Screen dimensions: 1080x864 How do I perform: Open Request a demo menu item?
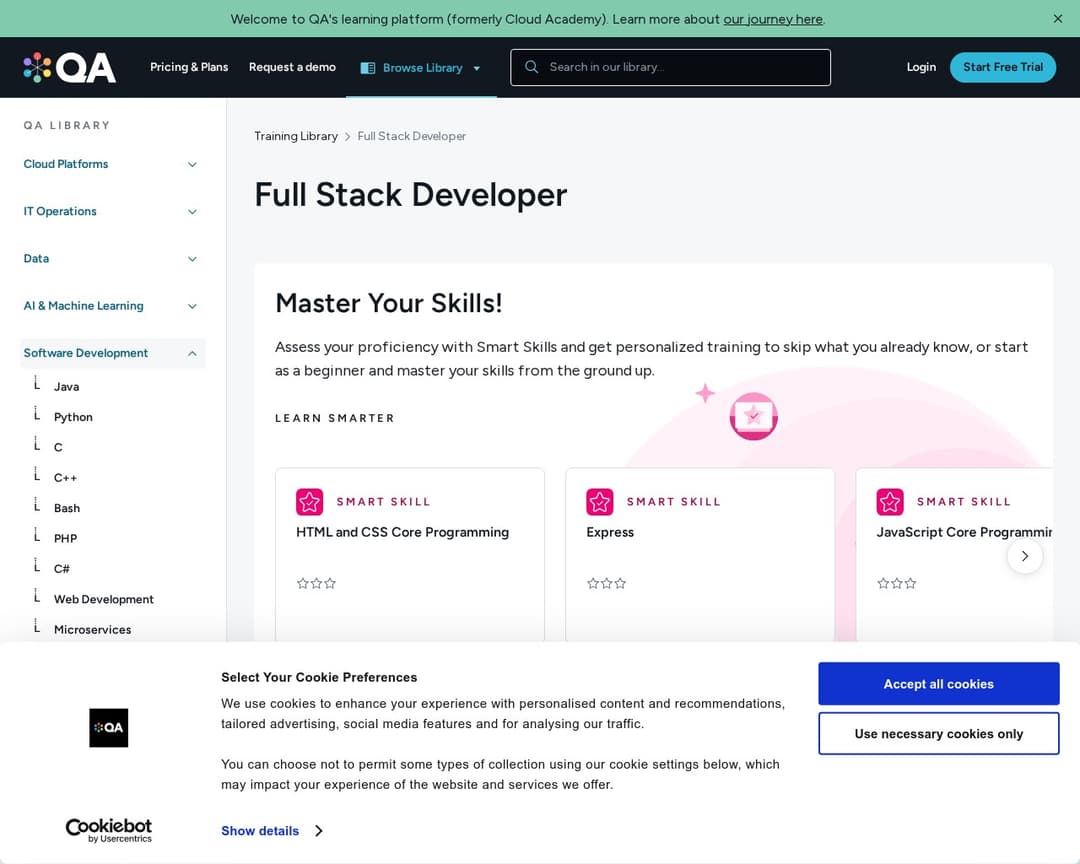pos(292,67)
